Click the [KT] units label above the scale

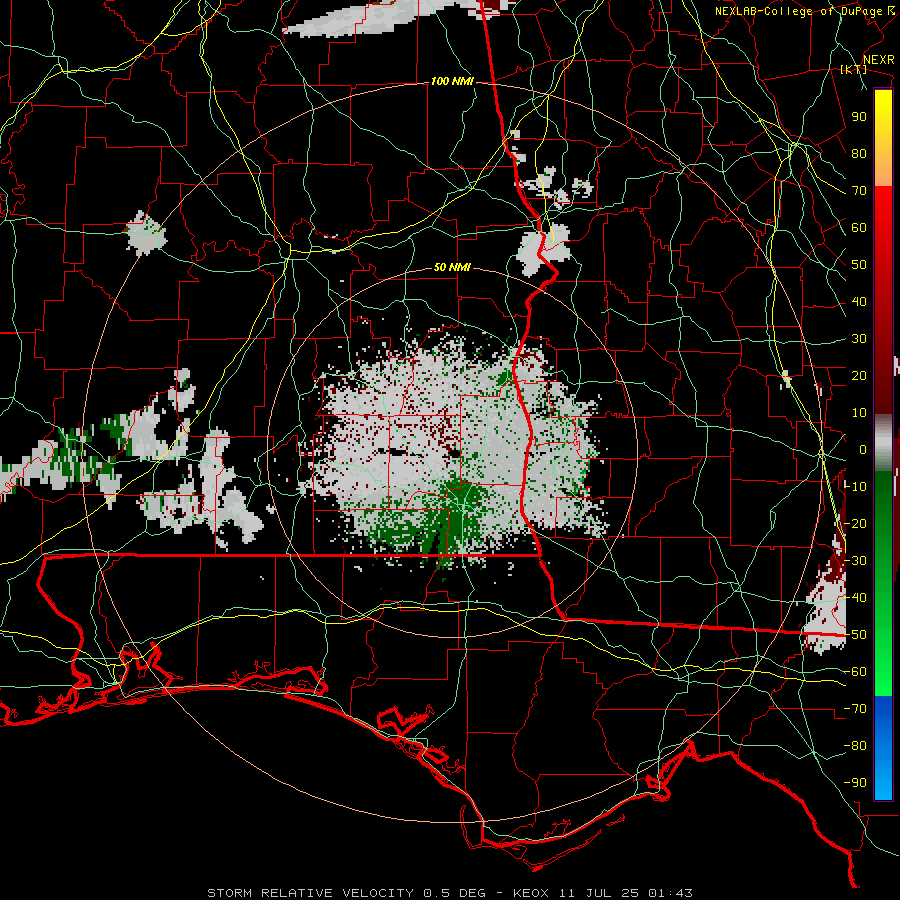tap(853, 69)
